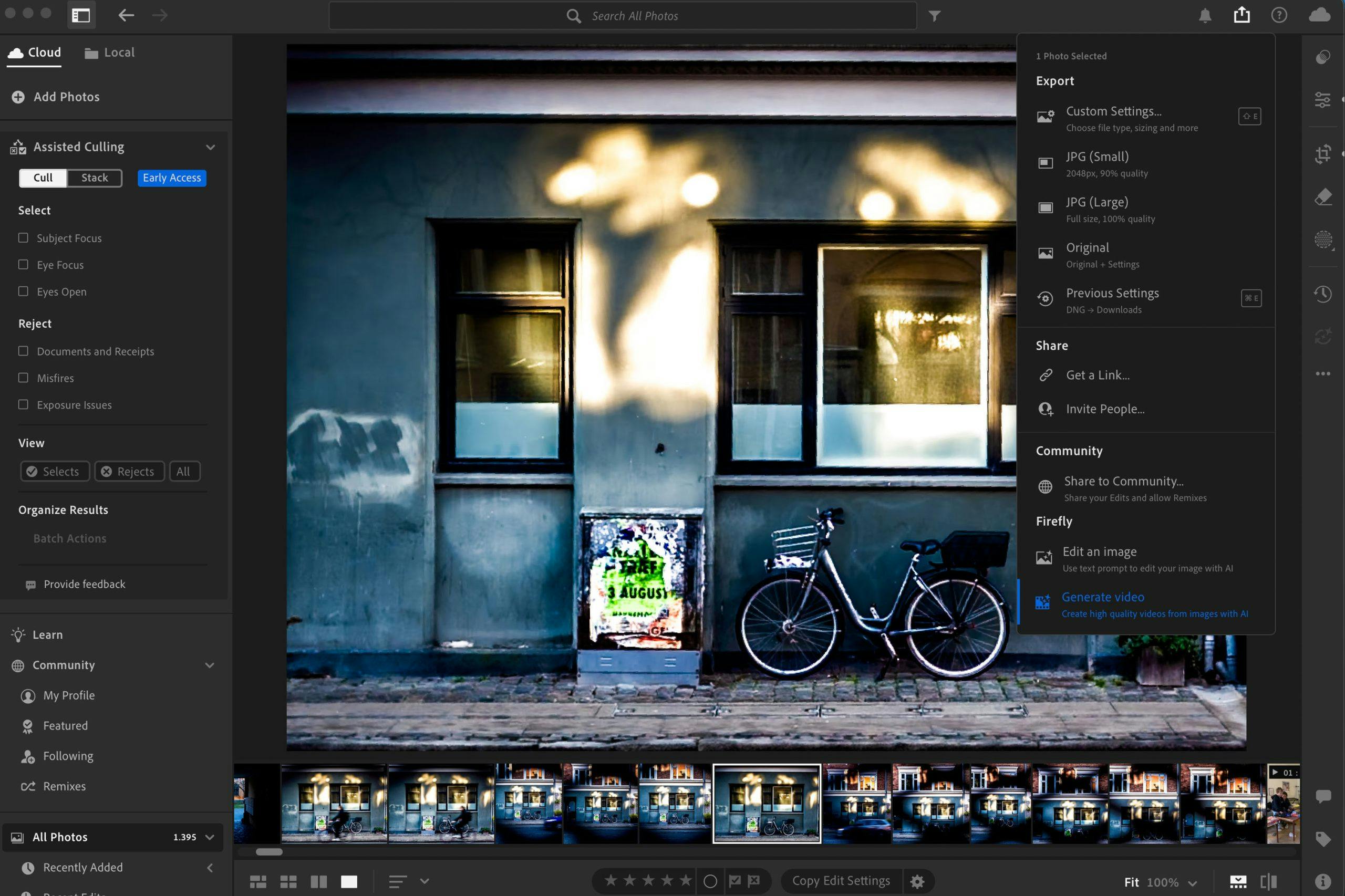The image size is (1345, 896).
Task: Enable the Subject Focus checkbox
Action: [x=24, y=238]
